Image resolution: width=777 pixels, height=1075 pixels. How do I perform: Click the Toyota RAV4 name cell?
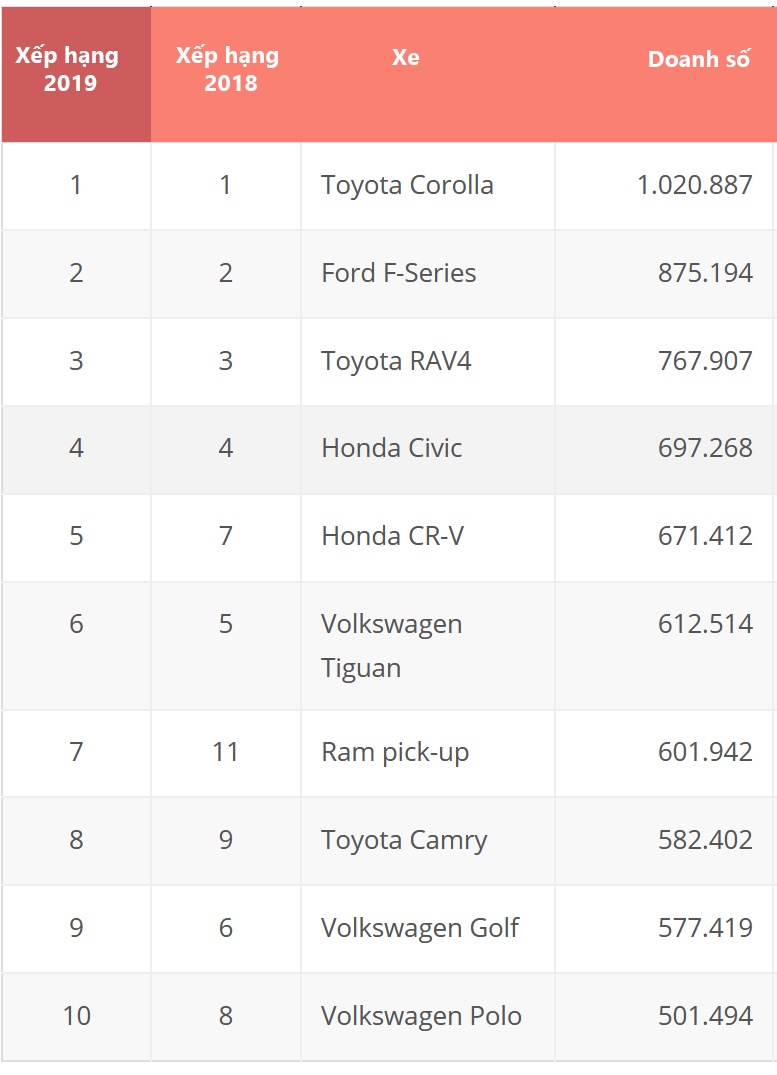(396, 361)
